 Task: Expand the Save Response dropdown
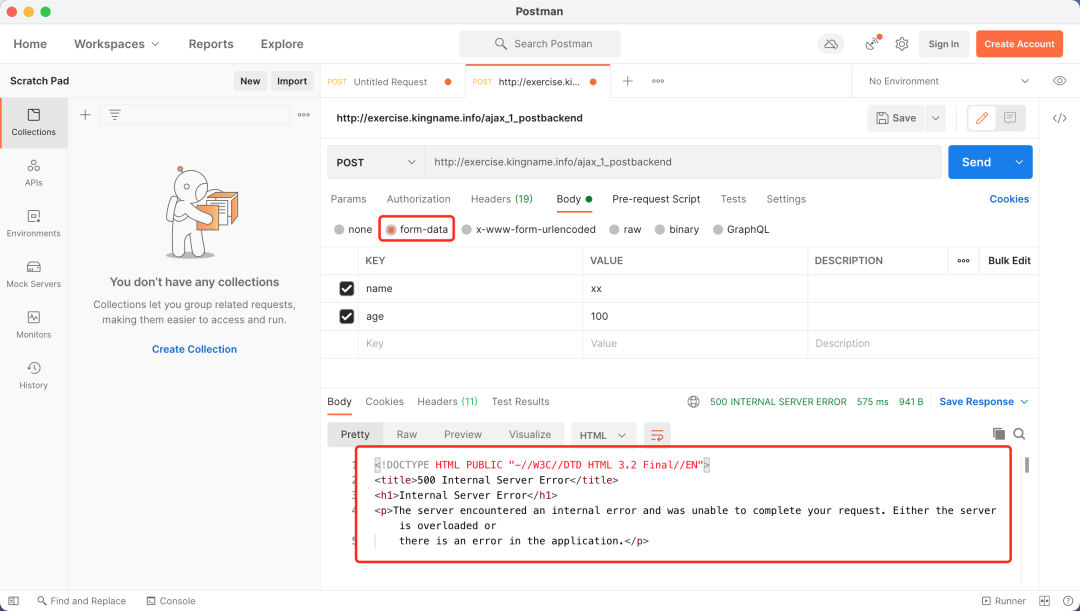tap(1024, 402)
